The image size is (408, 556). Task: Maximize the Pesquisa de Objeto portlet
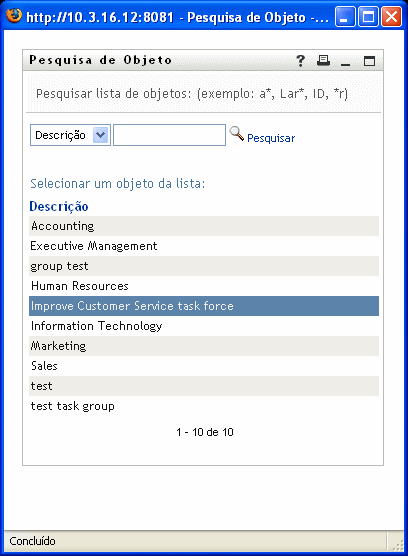point(369,61)
